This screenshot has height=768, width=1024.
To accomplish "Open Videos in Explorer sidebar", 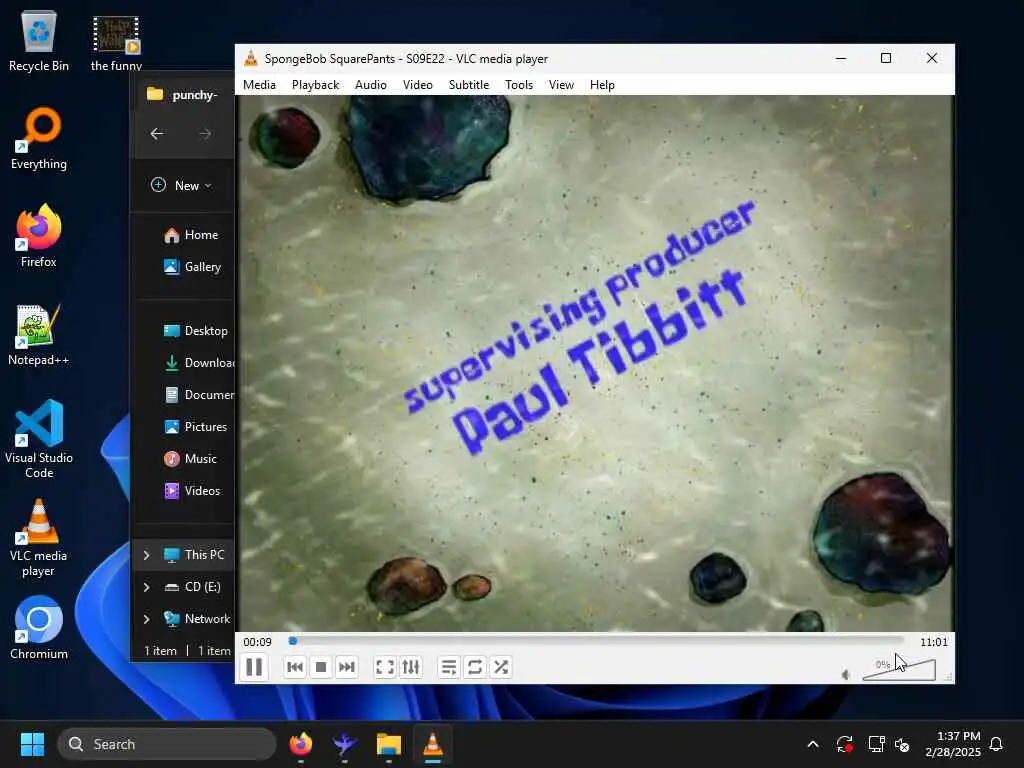I will (x=192, y=490).
